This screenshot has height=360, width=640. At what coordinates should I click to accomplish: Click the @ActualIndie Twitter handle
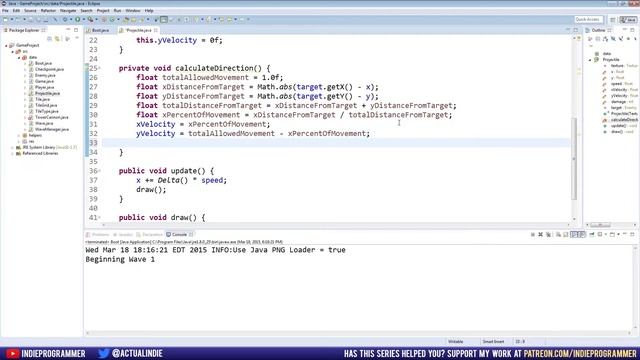(137, 353)
